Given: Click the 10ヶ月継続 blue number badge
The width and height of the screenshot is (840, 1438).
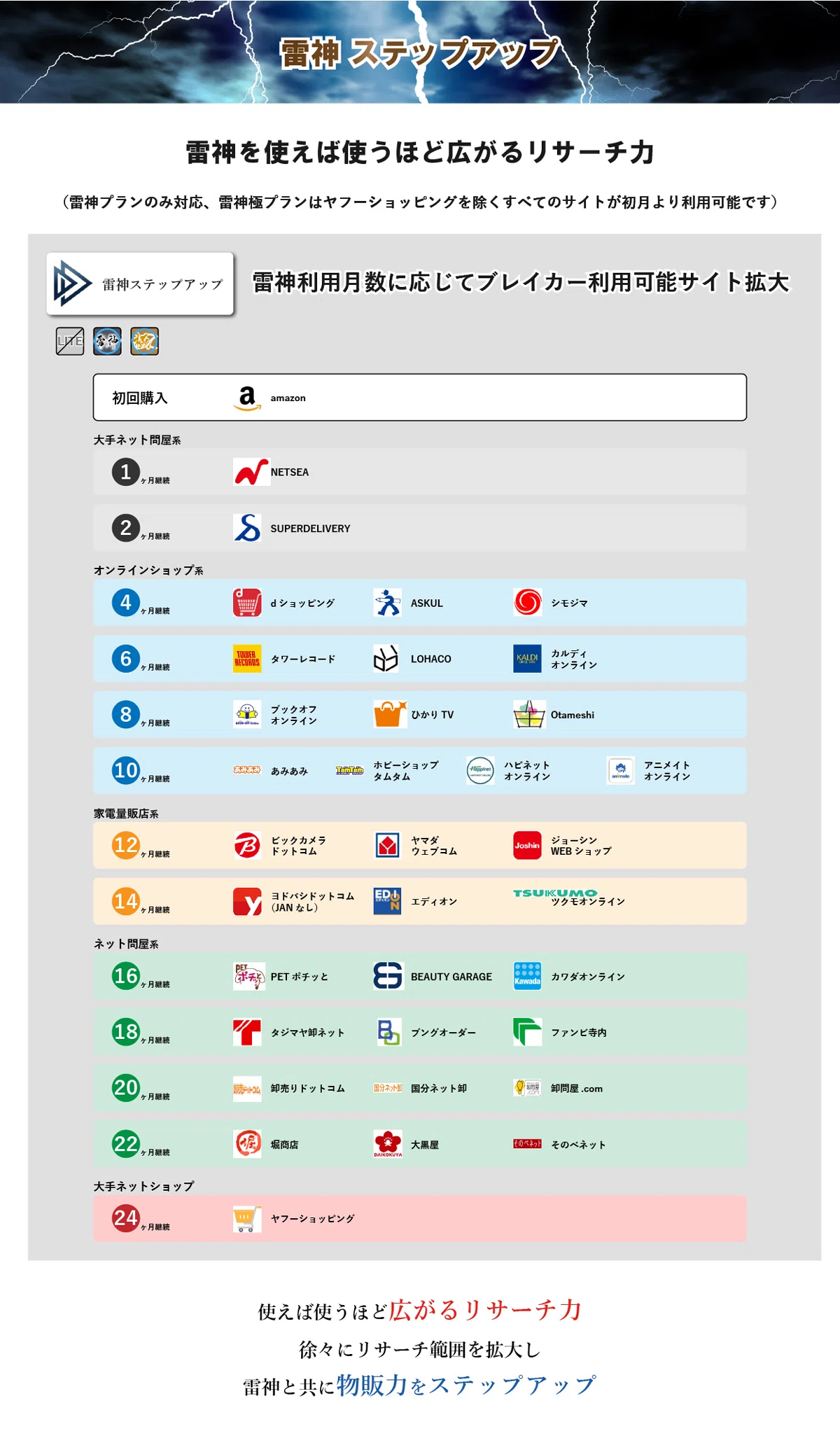Looking at the screenshot, I should pos(126,771).
